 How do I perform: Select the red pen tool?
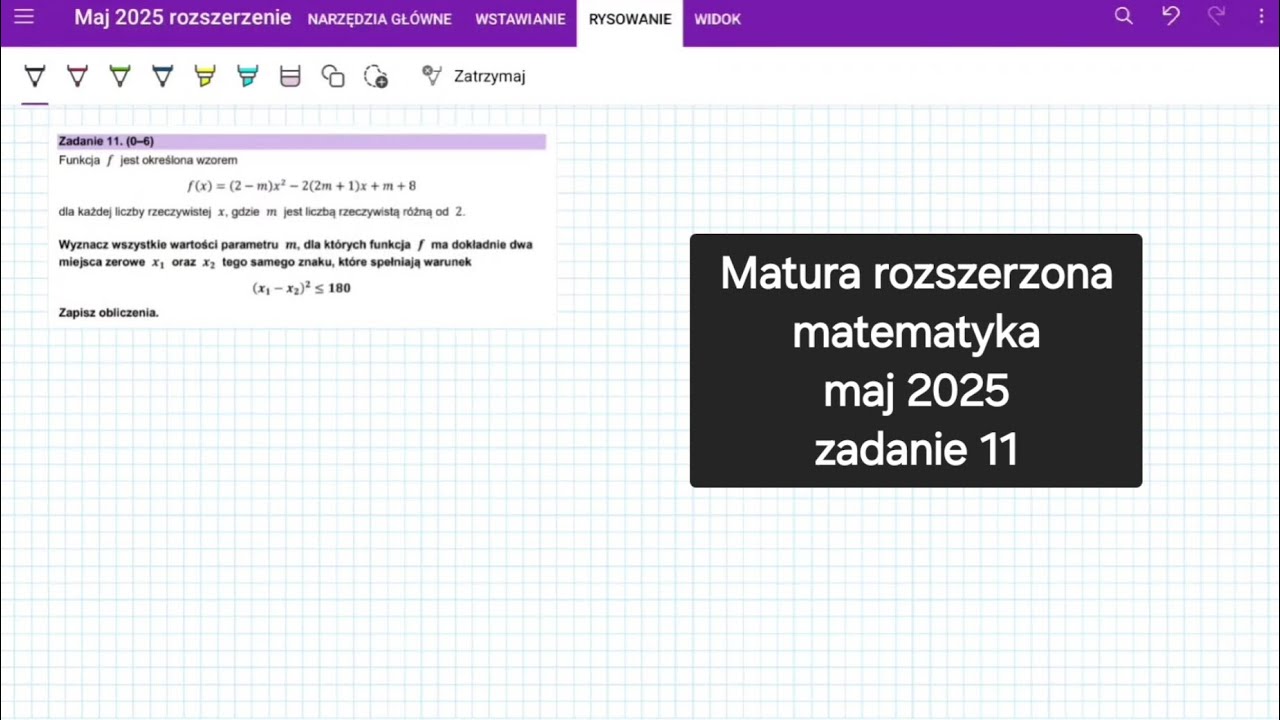77,76
